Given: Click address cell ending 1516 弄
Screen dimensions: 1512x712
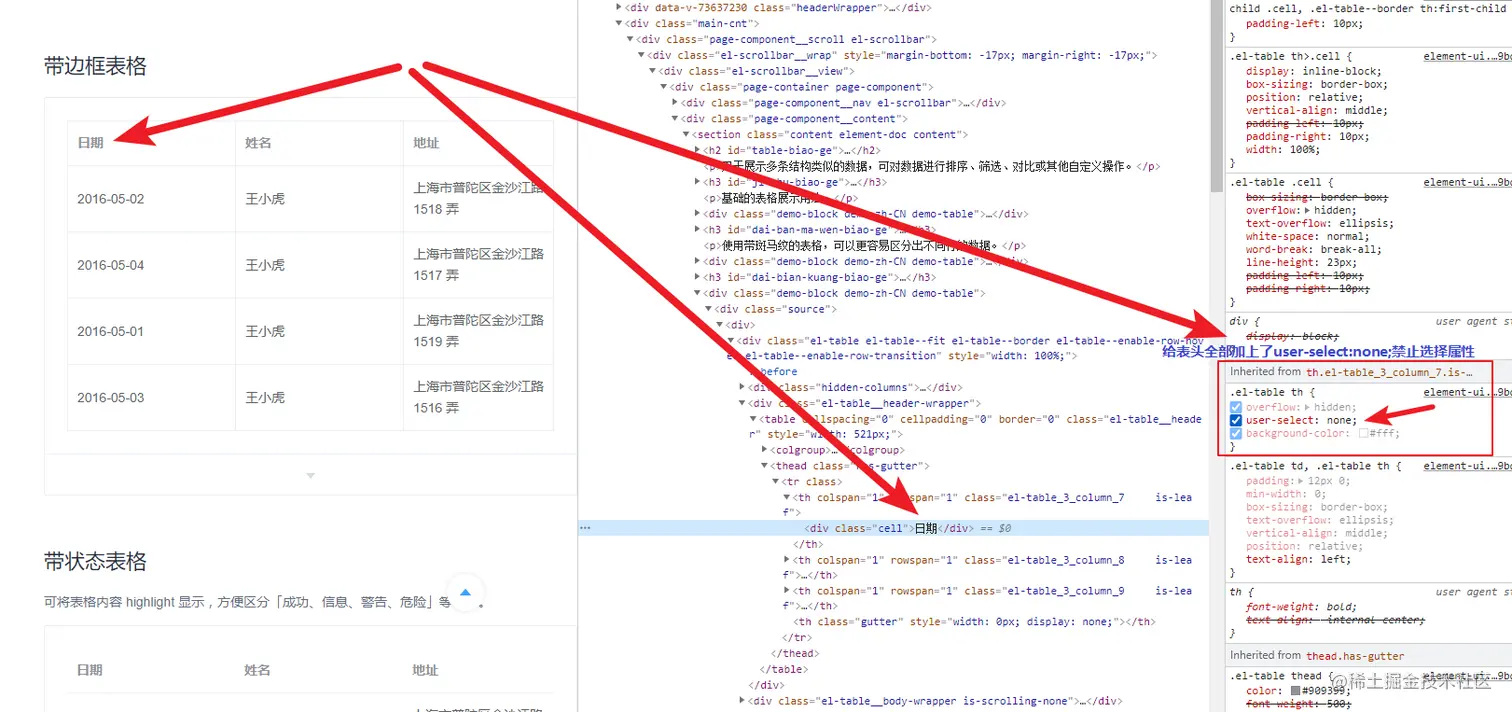Looking at the screenshot, I should [x=479, y=396].
